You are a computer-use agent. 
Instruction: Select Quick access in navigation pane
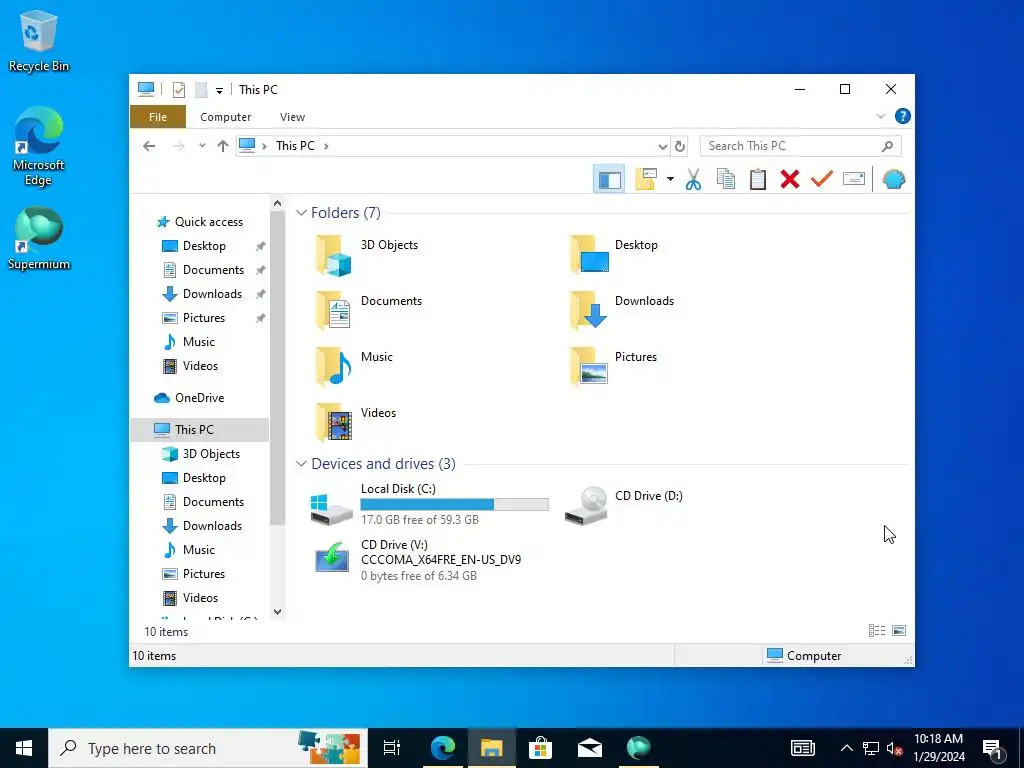(200, 222)
